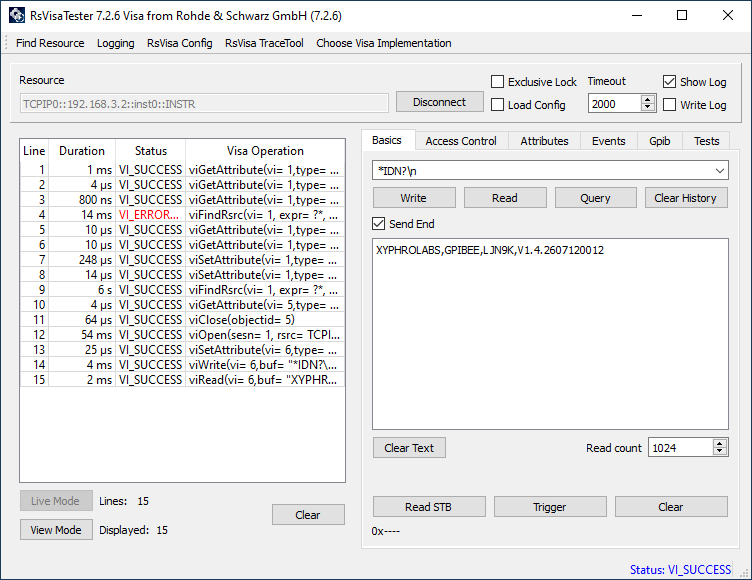The height and width of the screenshot is (580, 752).
Task: Switch to the Attributes tab
Action: tap(544, 141)
